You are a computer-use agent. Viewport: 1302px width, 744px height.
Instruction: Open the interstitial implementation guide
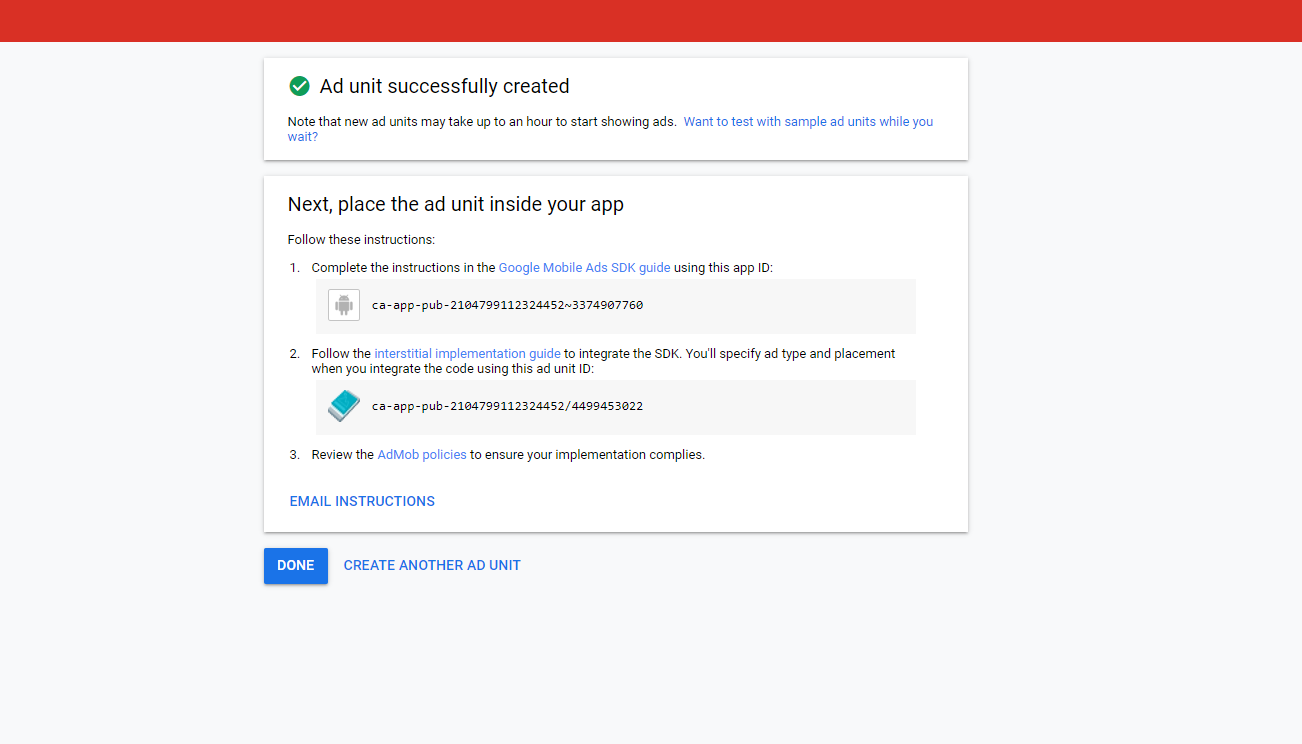pos(466,353)
